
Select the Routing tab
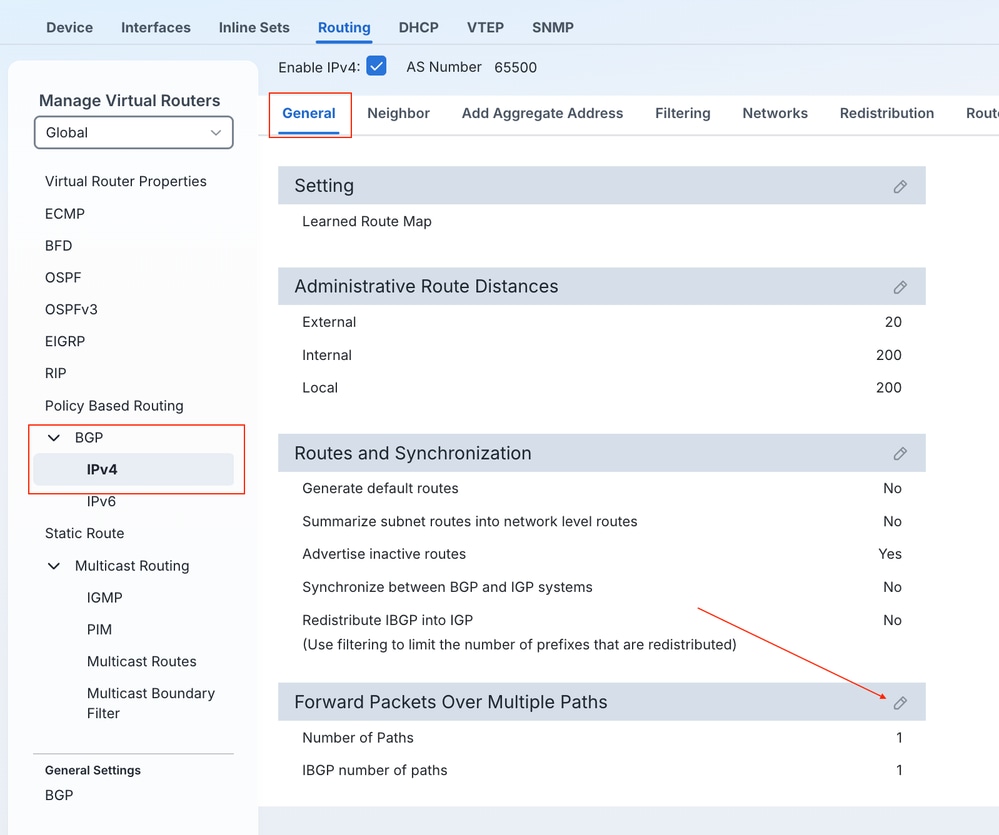click(344, 27)
